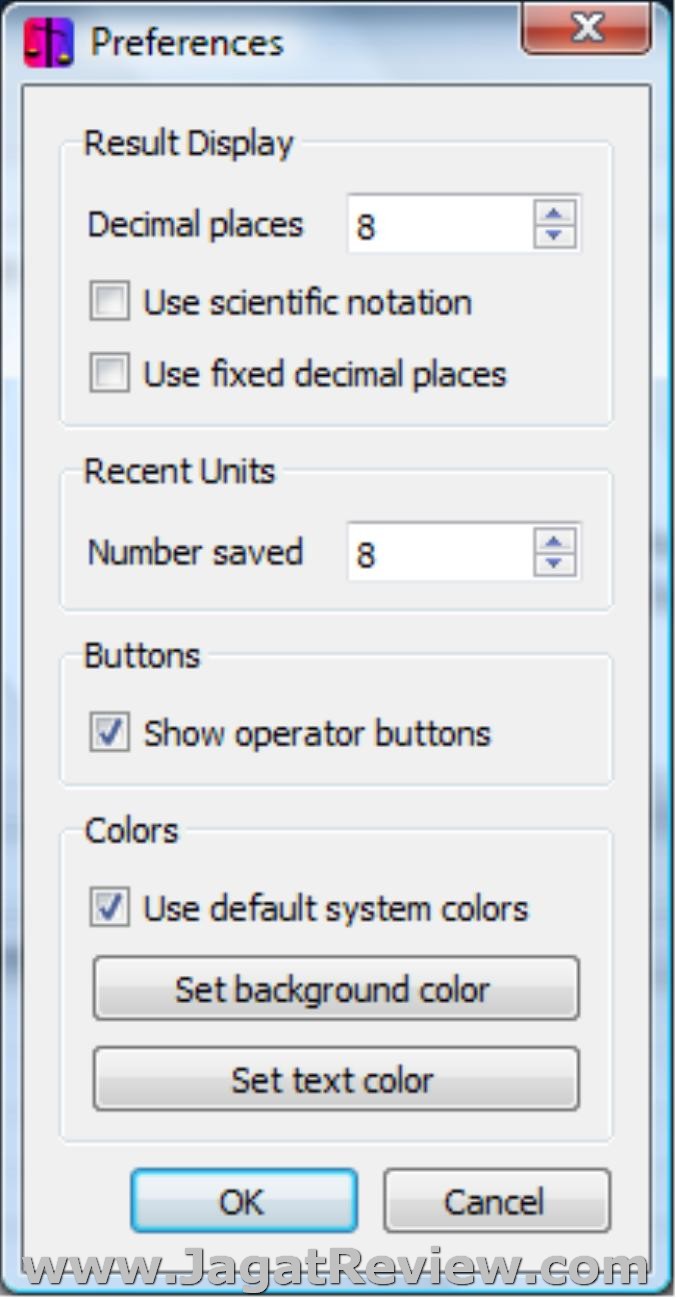Click the Number saved input field
Viewport: 676px width, 1298px height.
440,553
